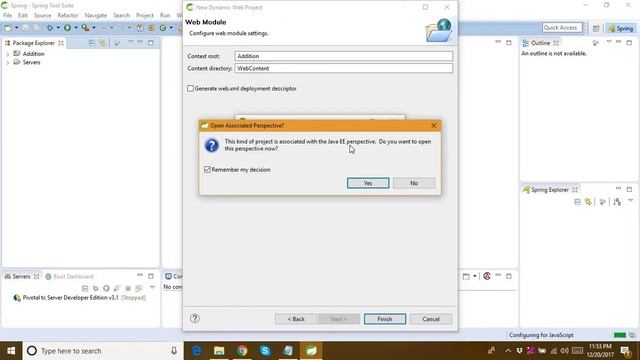Open the Project menu

coord(144,15)
